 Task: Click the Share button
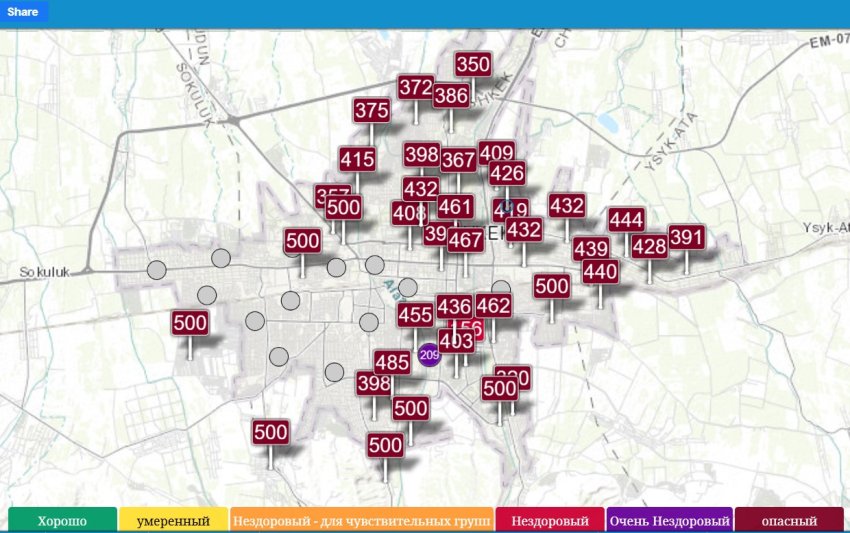click(24, 12)
